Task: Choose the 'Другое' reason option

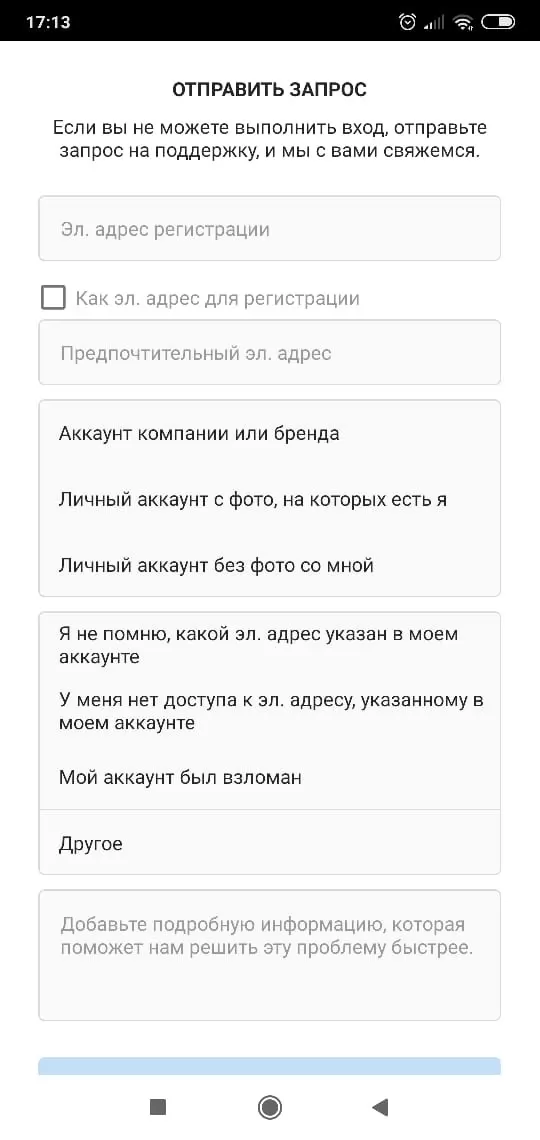Action: [270, 843]
